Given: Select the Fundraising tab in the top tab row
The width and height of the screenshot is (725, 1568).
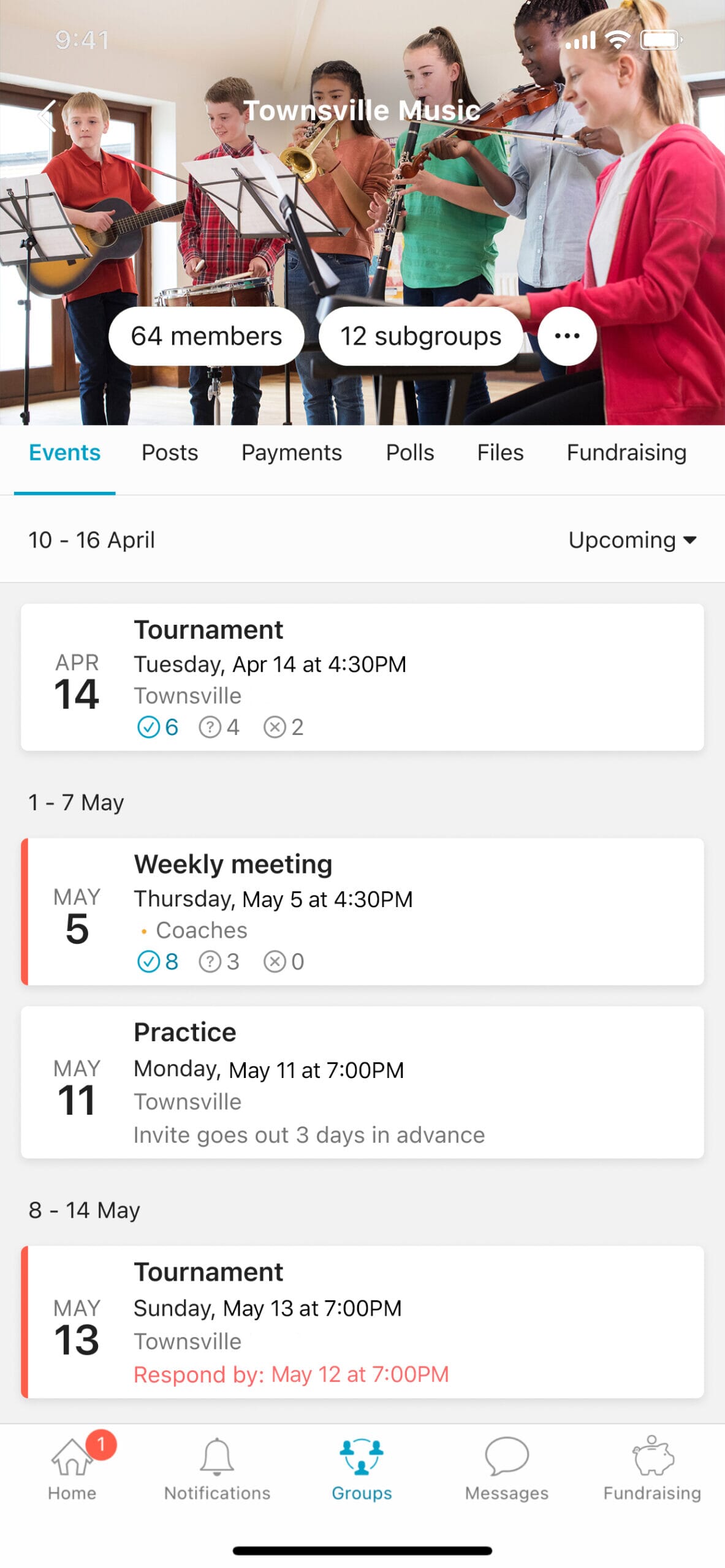Looking at the screenshot, I should [626, 453].
